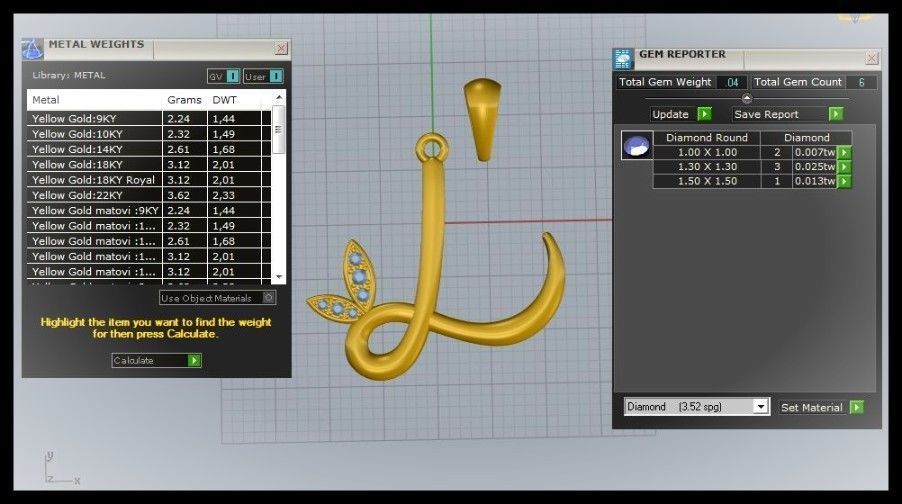
Task: Click the Calculate green arrow icon
Action: pos(194,360)
